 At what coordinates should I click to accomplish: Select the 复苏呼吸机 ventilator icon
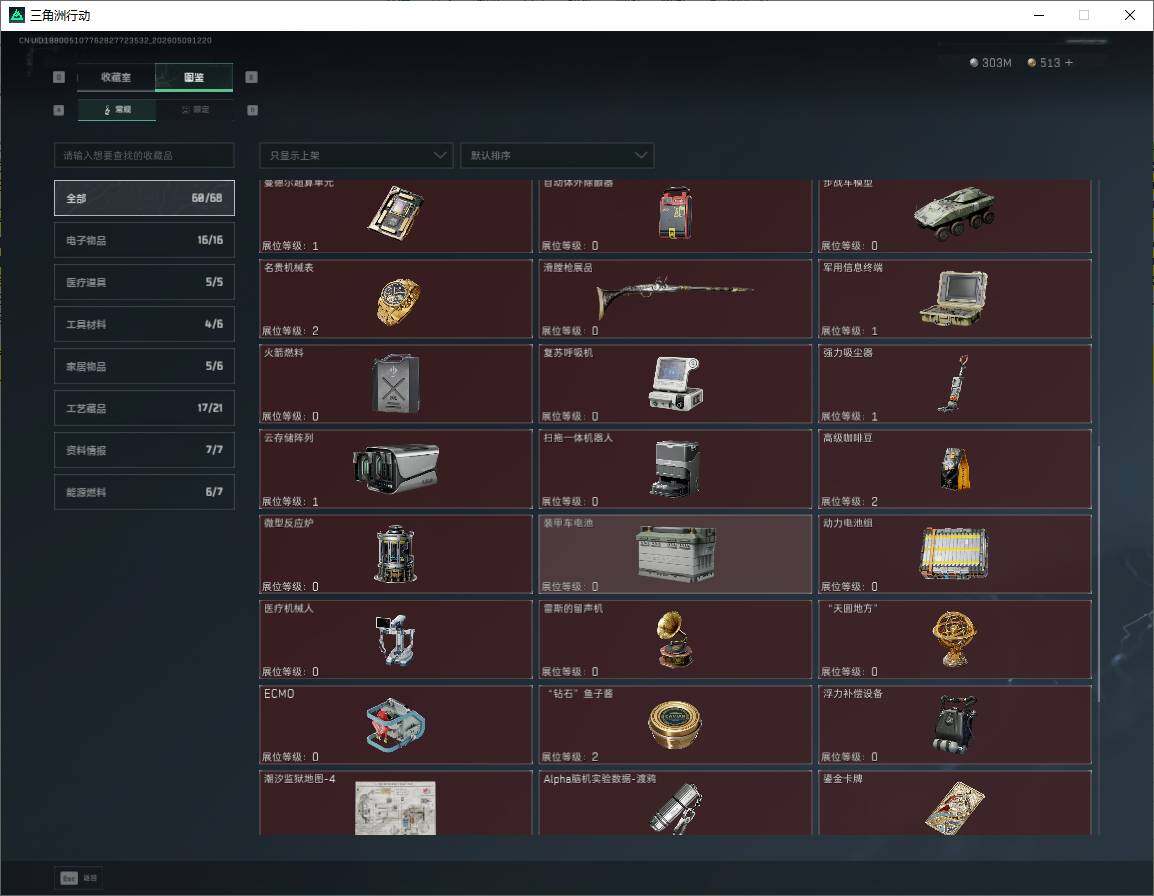click(676, 383)
